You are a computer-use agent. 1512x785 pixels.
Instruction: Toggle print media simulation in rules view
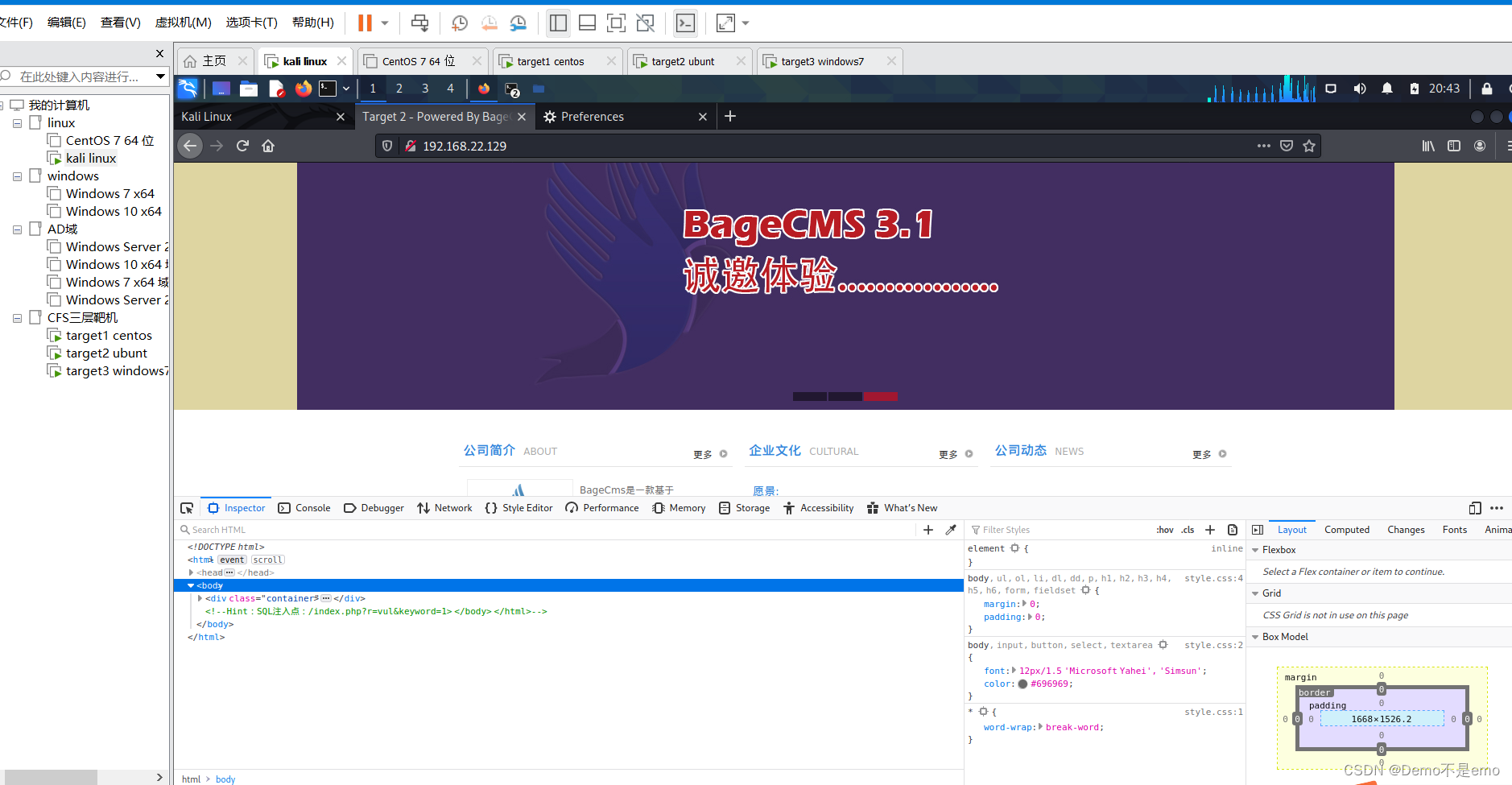1233,530
